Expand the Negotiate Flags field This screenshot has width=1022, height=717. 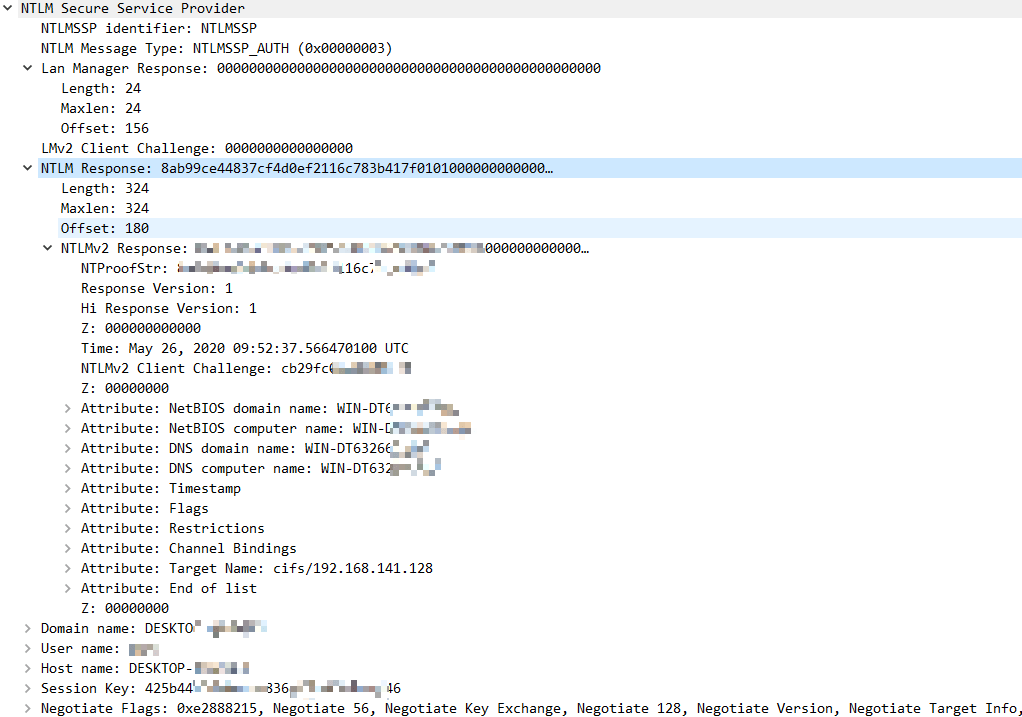tap(28, 708)
